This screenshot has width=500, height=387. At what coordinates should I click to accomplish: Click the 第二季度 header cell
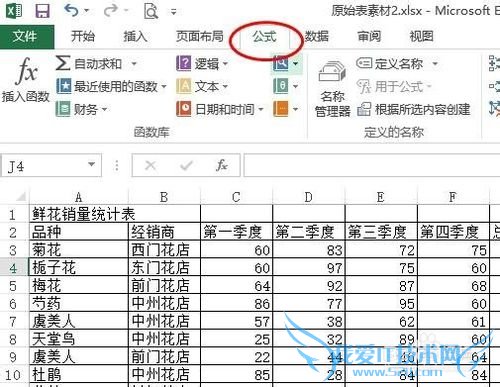pos(309,232)
